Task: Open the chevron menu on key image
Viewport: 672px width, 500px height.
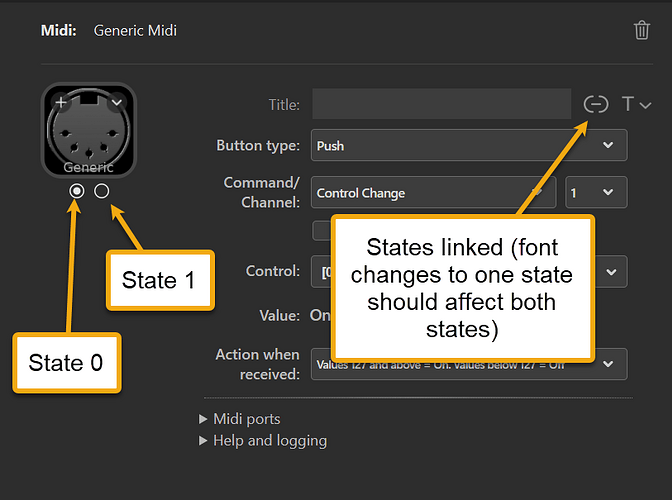Action: pos(117,102)
